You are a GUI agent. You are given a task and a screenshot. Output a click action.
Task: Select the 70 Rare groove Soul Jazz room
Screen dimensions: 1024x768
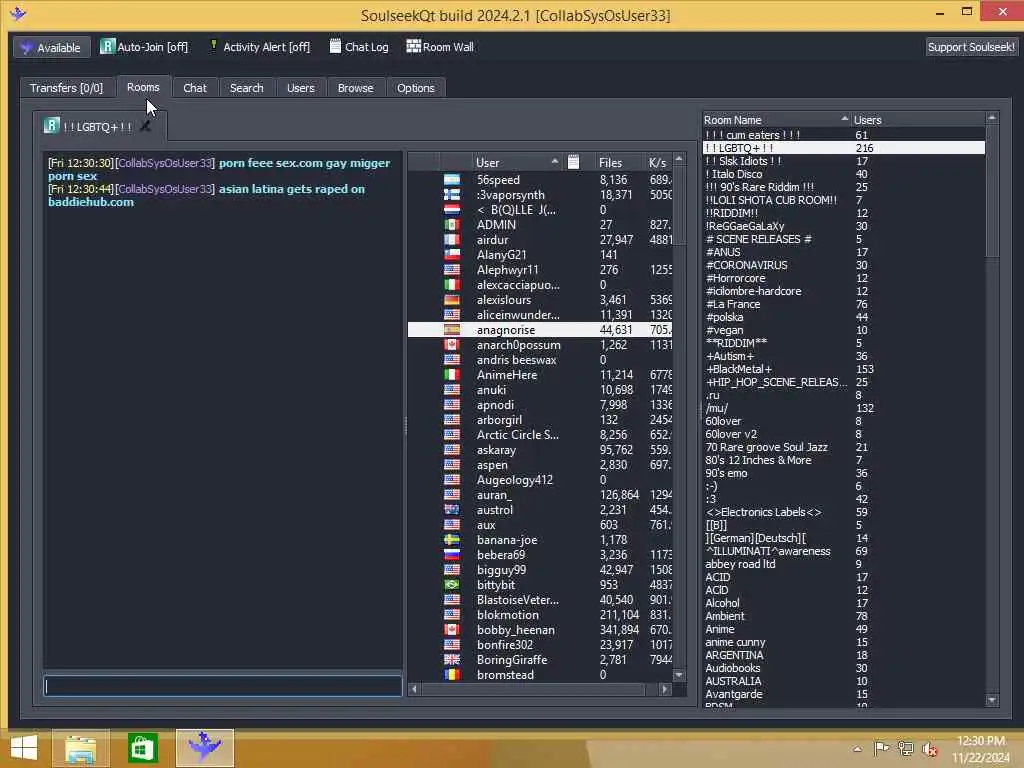click(844, 447)
